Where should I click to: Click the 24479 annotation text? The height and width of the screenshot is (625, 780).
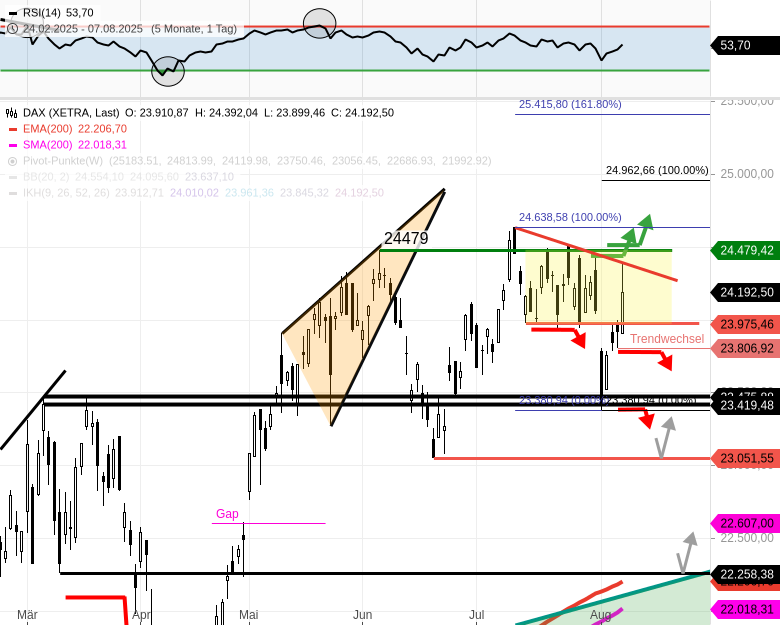point(406,238)
